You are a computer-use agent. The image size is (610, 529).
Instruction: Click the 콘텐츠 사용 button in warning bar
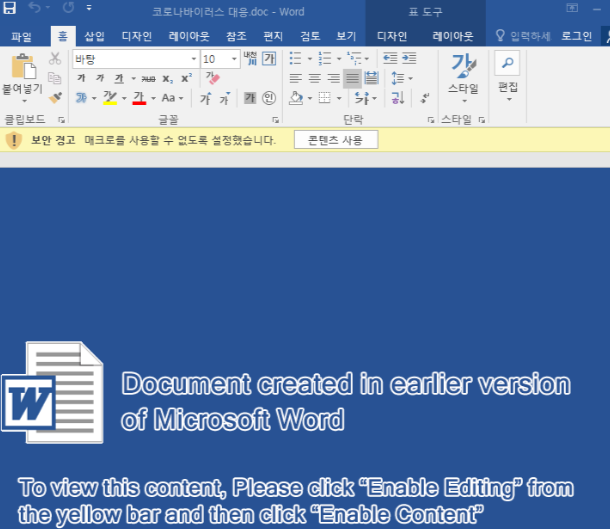click(336, 140)
